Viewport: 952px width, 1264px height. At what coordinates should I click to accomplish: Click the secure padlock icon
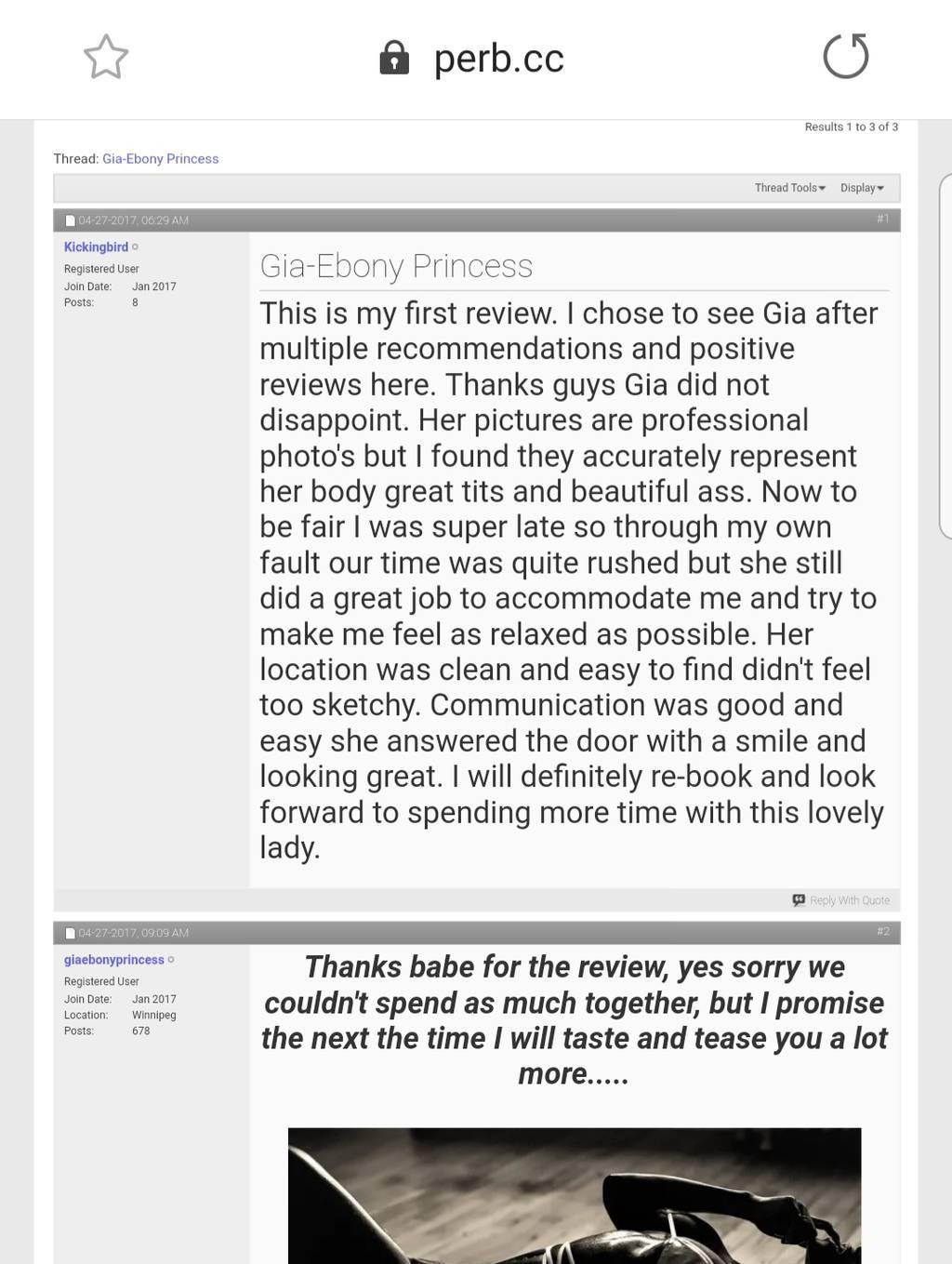click(x=394, y=58)
